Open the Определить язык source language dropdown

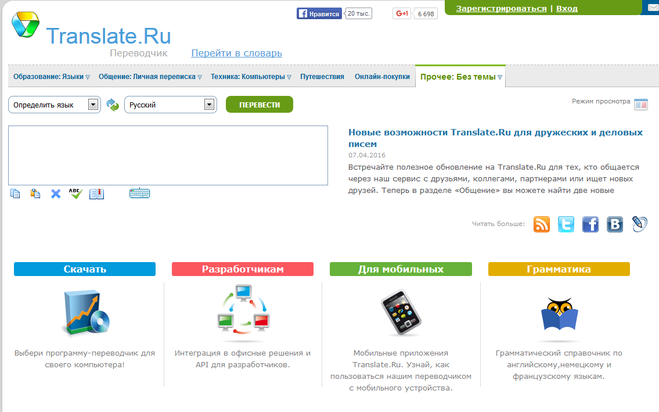(54, 104)
